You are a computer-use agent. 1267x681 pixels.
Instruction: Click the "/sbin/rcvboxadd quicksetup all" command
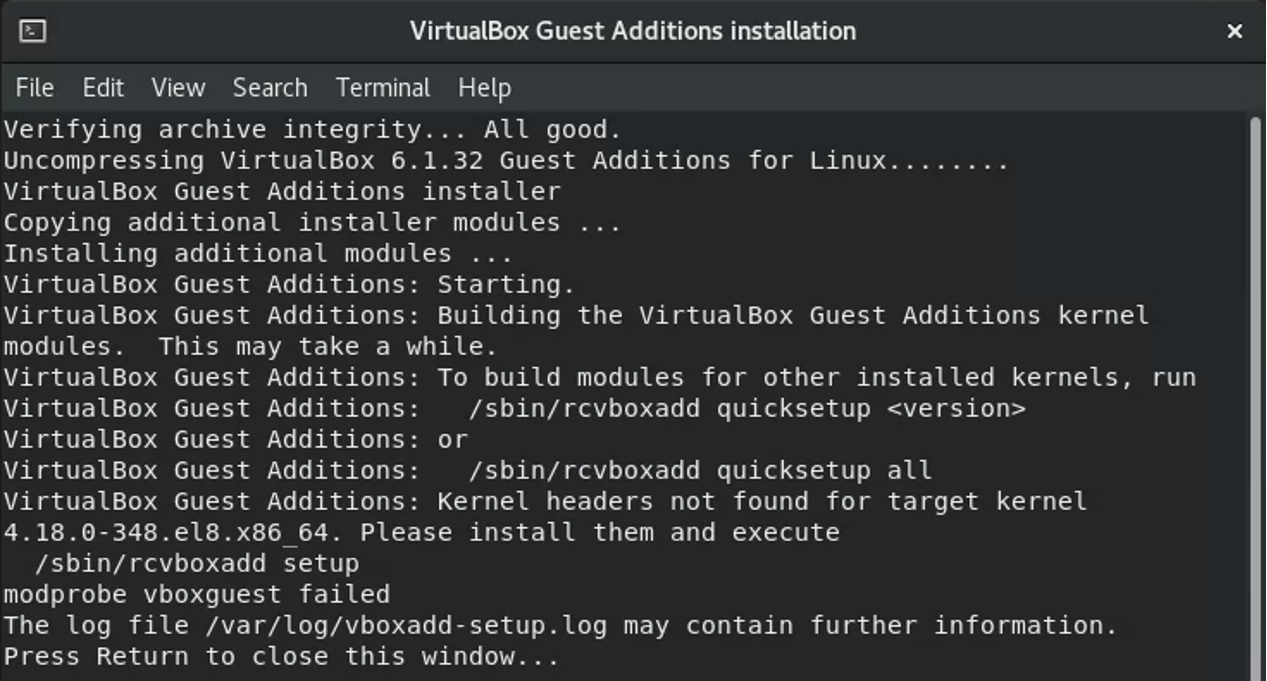click(699, 470)
